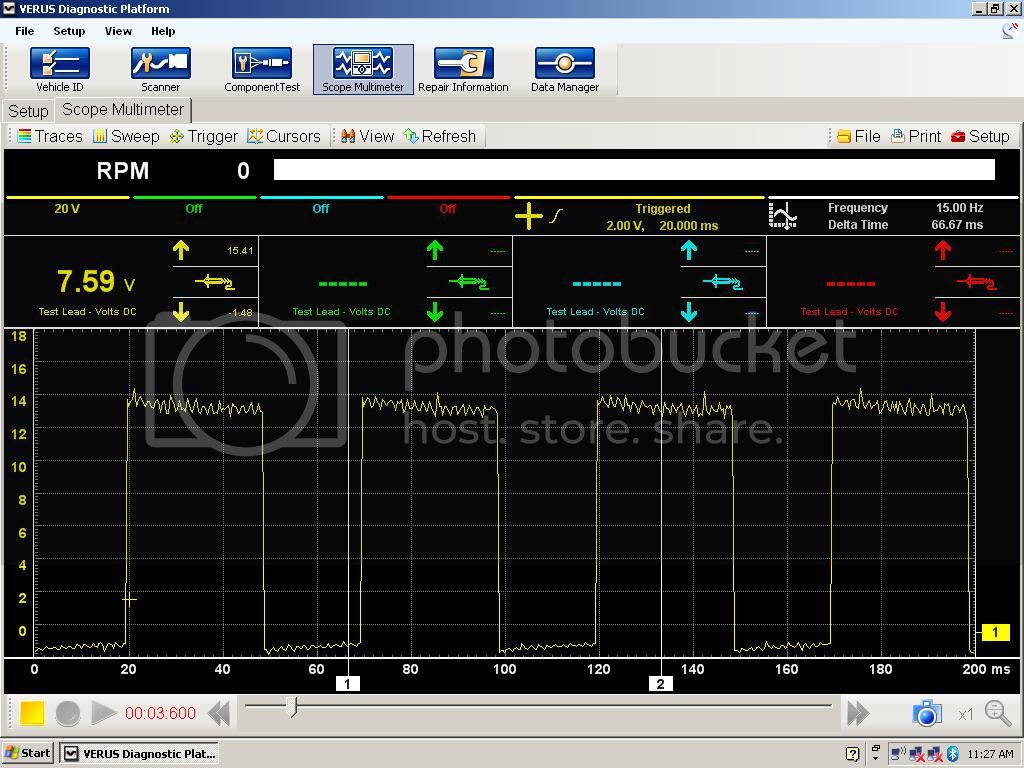
Task: Click the yellow channel min down arrow
Action: click(x=181, y=312)
